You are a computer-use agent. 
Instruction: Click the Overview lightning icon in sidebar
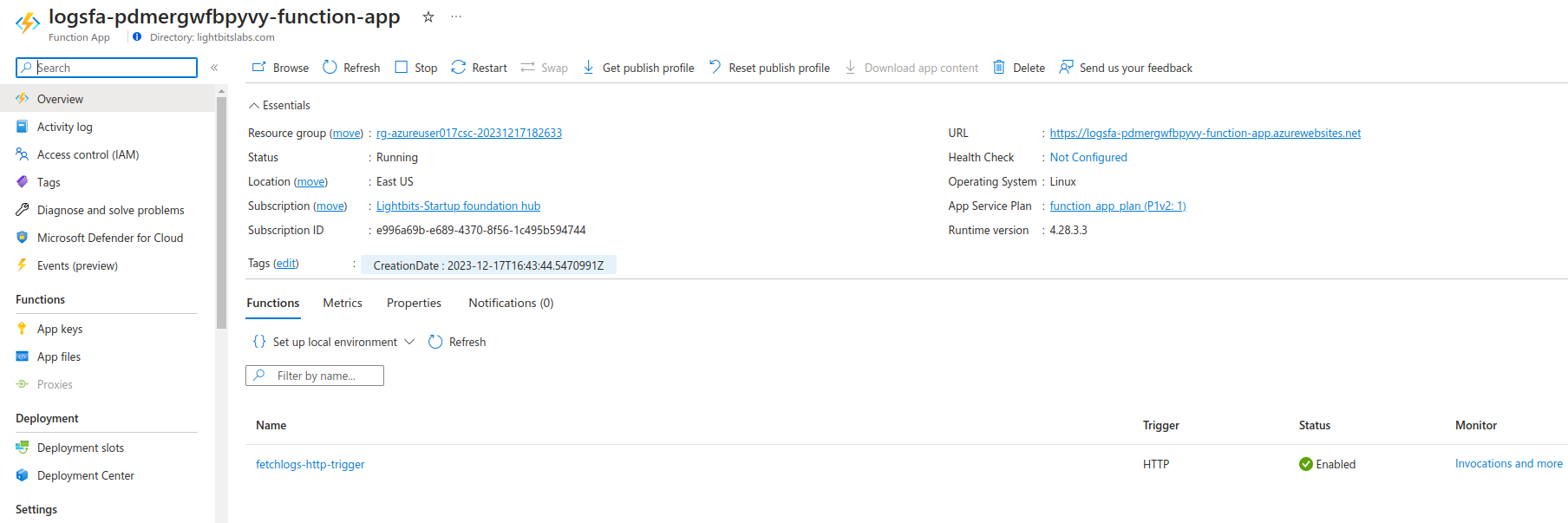[23, 99]
